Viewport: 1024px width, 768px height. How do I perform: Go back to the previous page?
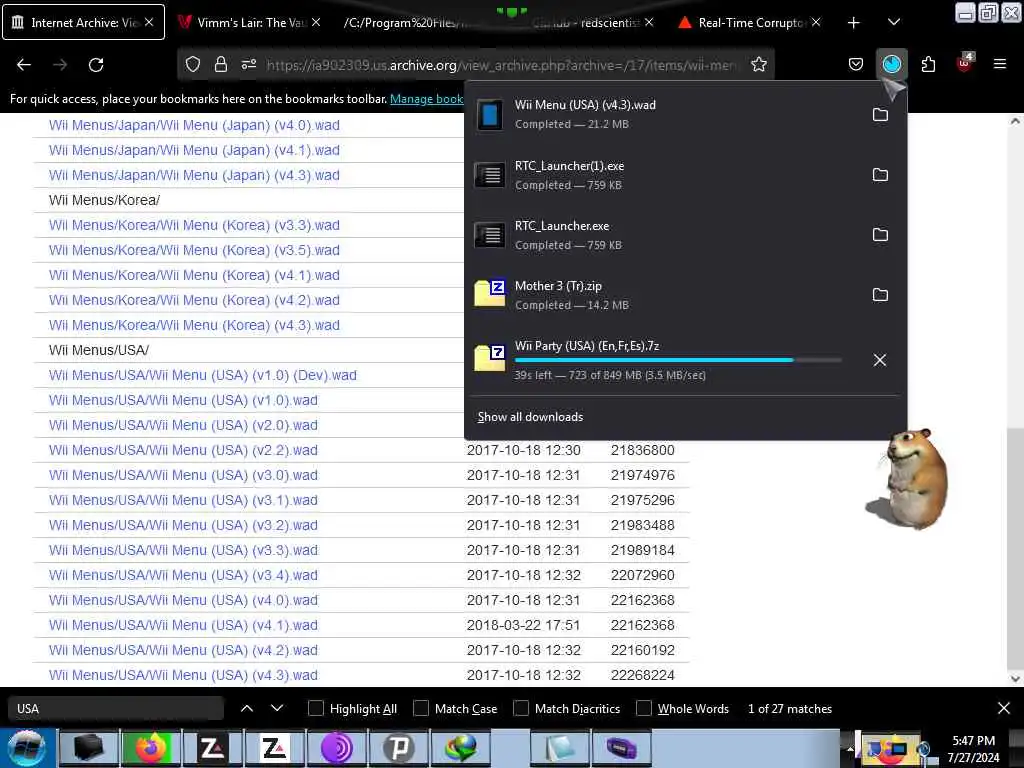click(x=24, y=65)
